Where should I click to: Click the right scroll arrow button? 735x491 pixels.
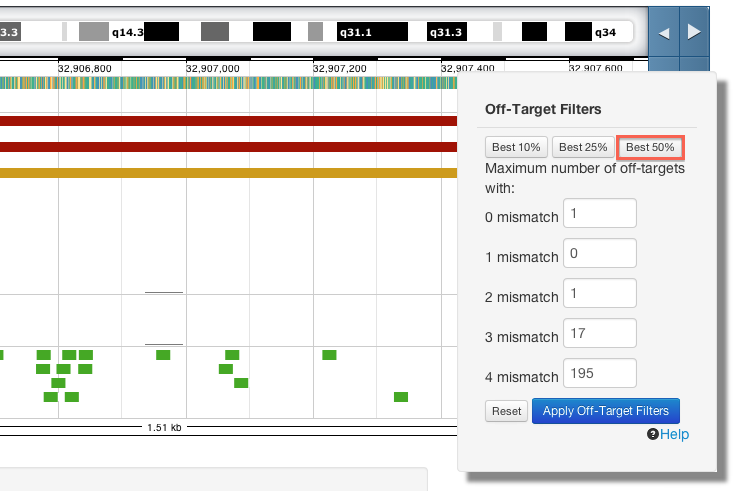click(x=694, y=33)
